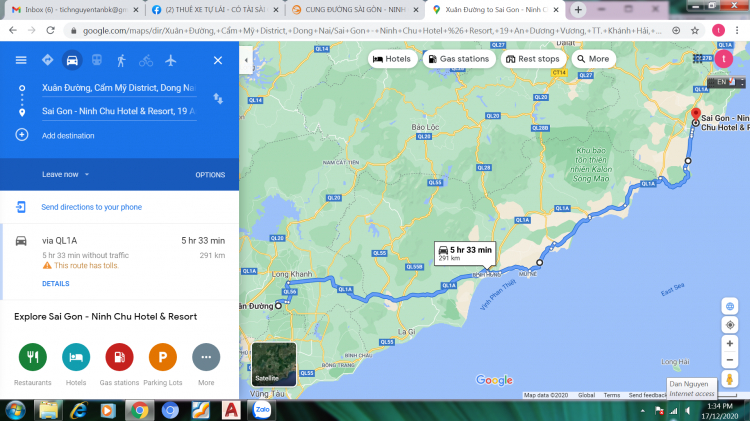Open AutoCAD from taskbar
This screenshot has width=750, height=421.
pyautogui.click(x=231, y=410)
